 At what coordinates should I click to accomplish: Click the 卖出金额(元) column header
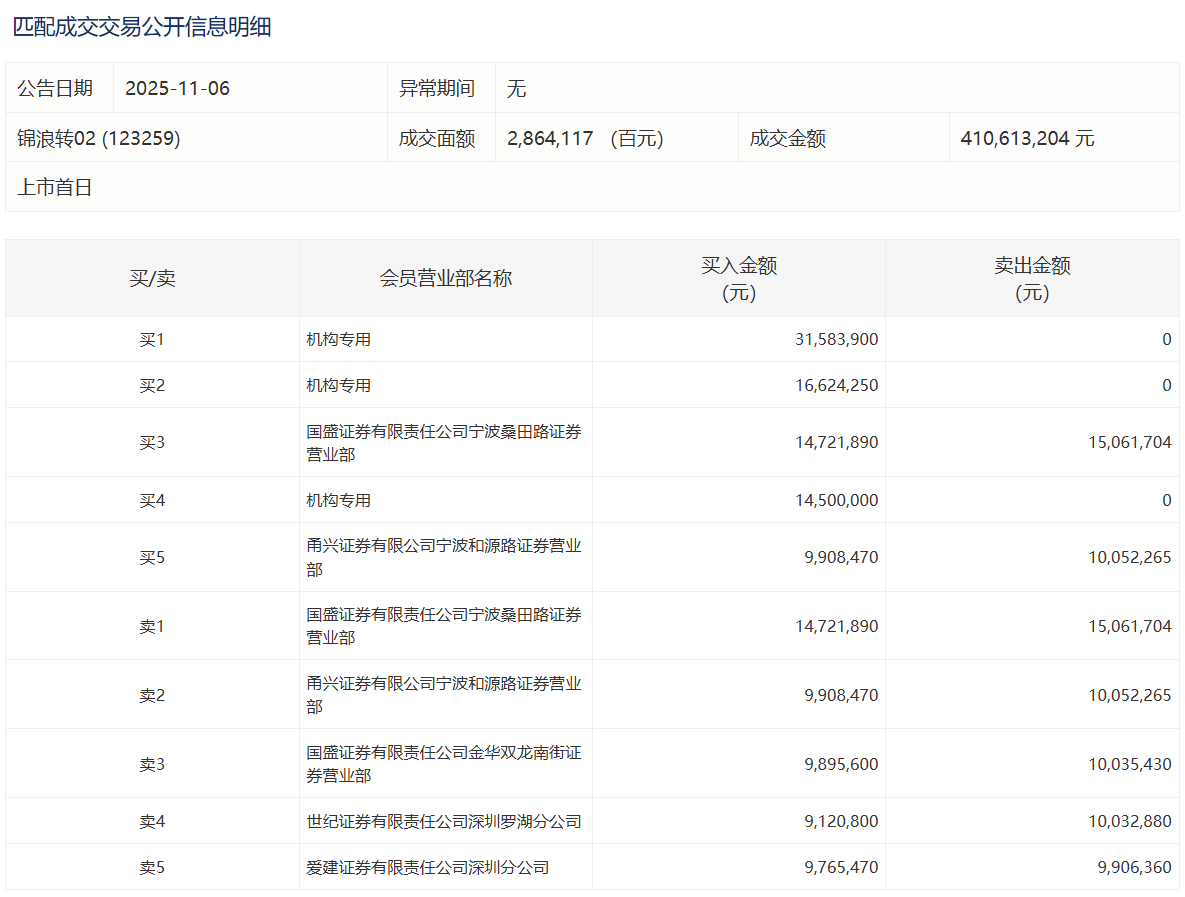[1032, 278]
